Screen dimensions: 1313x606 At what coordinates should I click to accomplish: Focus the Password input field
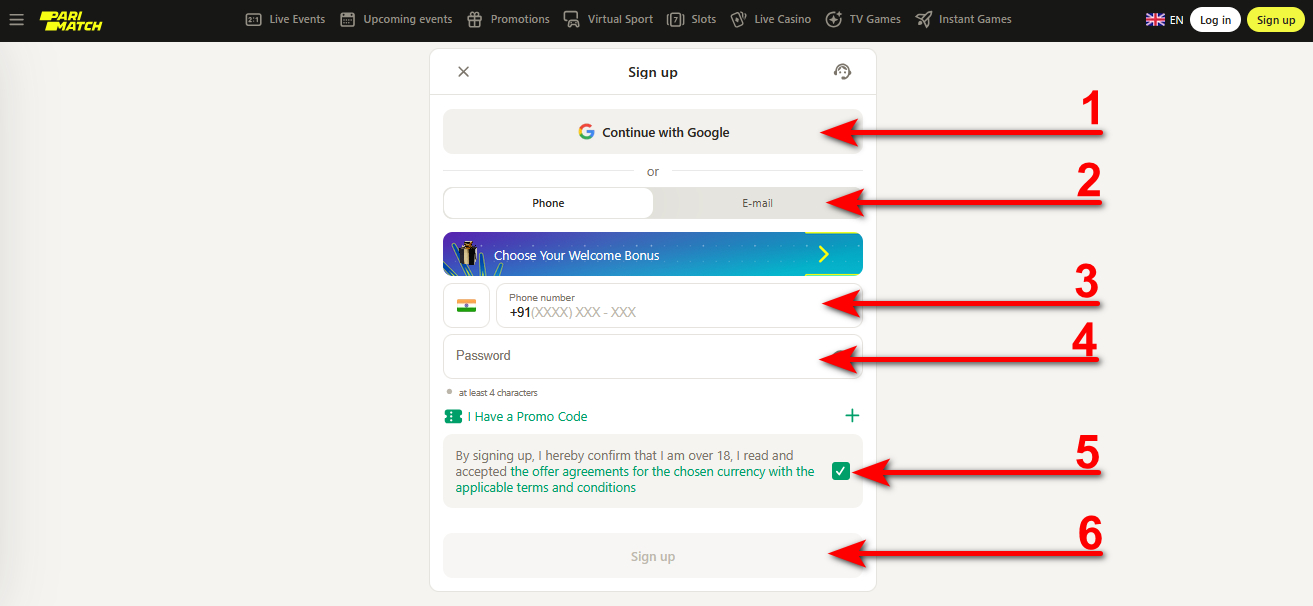(653, 356)
